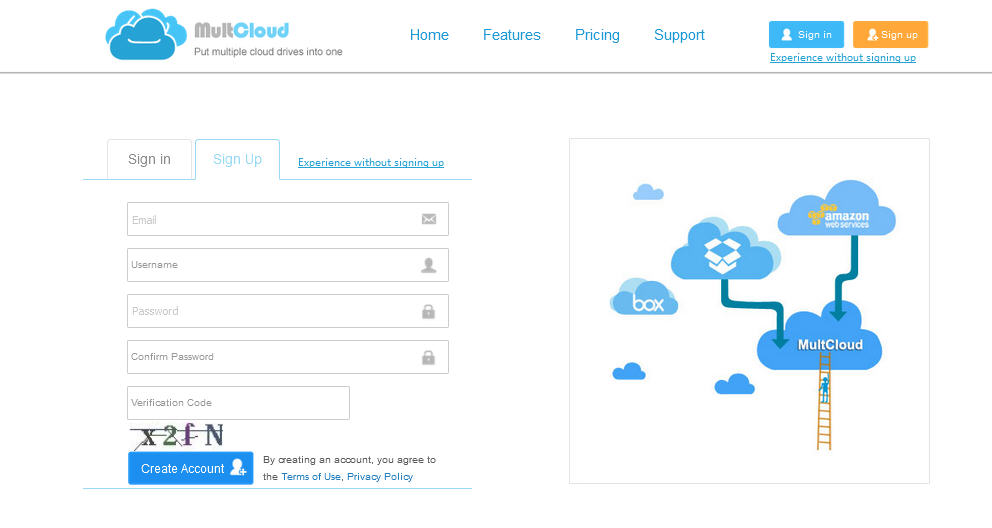Open the Home page

pyautogui.click(x=429, y=35)
